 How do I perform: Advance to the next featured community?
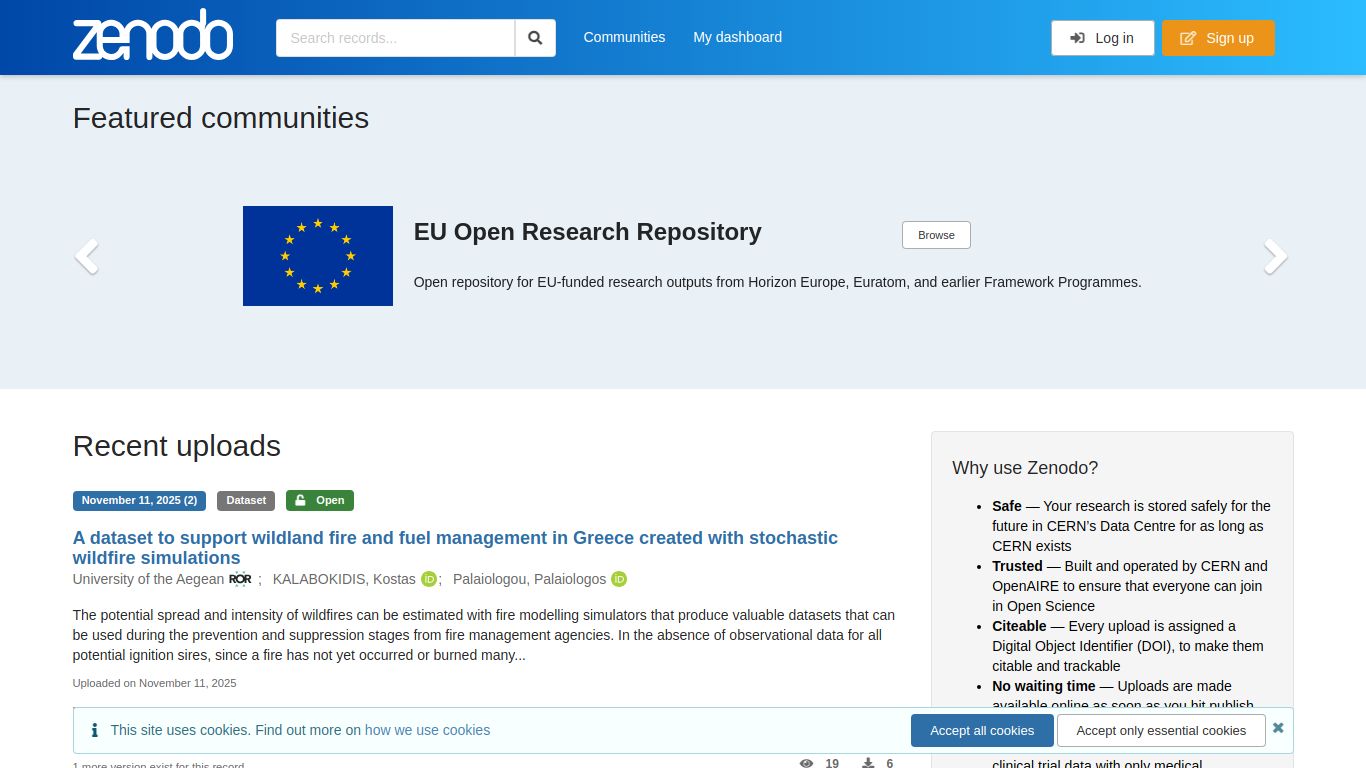point(1275,257)
